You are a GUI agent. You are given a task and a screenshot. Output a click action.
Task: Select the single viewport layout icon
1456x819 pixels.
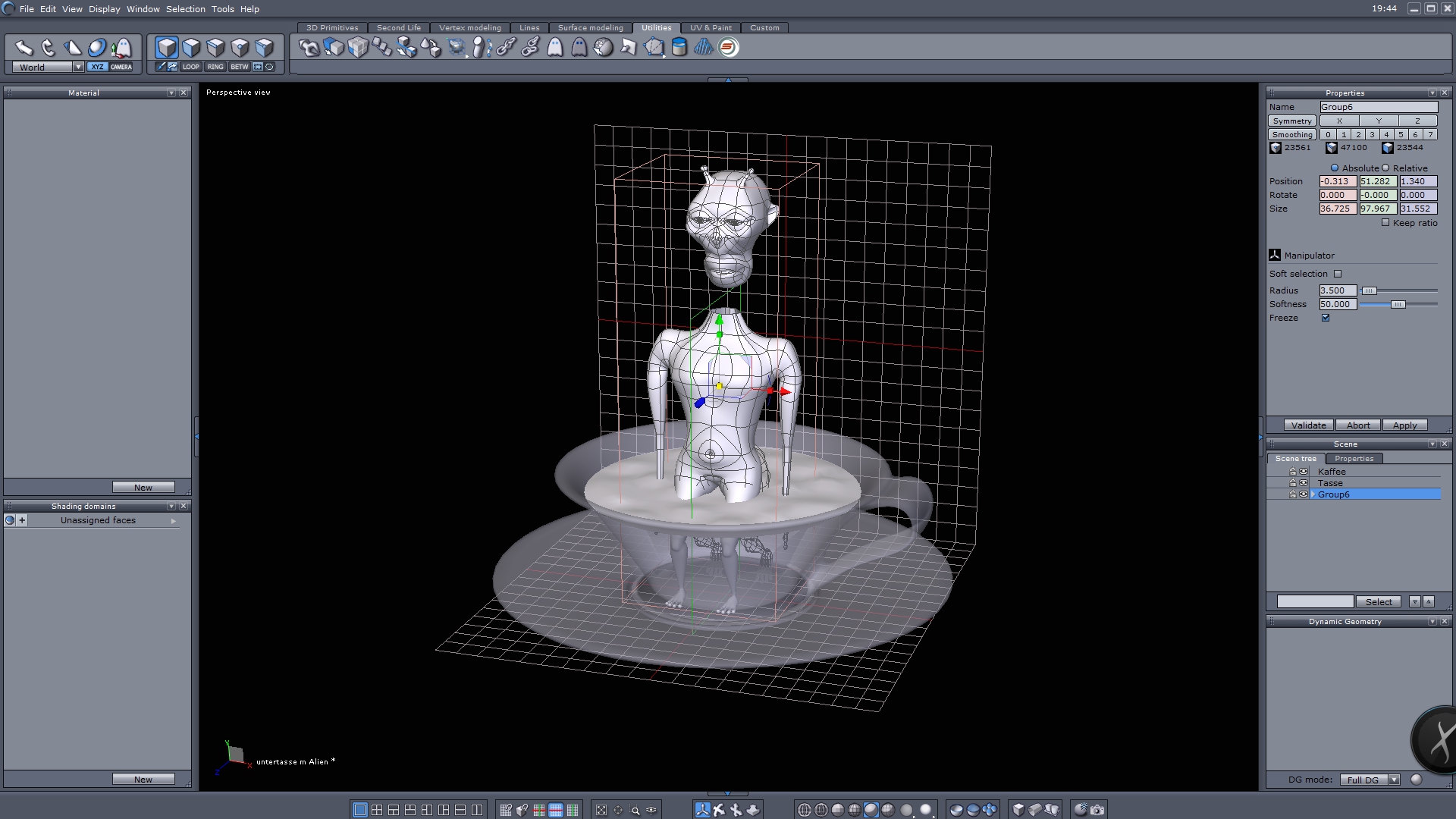tap(360, 810)
